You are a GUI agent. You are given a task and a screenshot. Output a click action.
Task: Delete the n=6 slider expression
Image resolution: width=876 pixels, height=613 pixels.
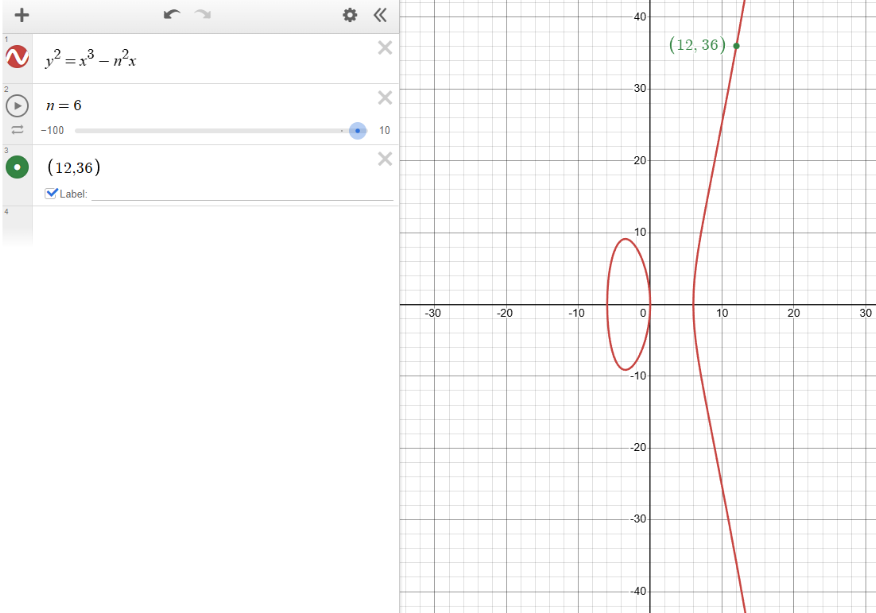385,98
